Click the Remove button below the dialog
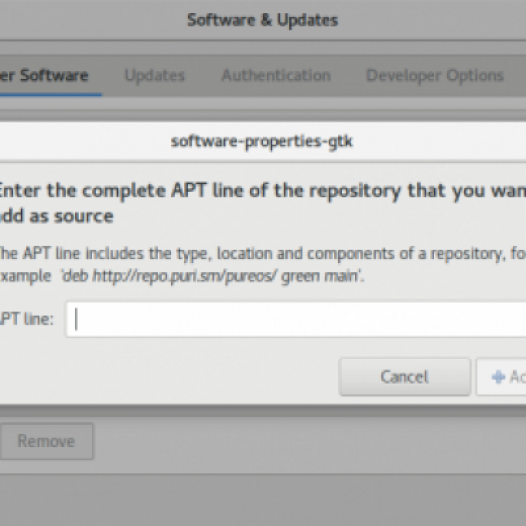Viewport: 526px width, 526px height. coord(46,441)
